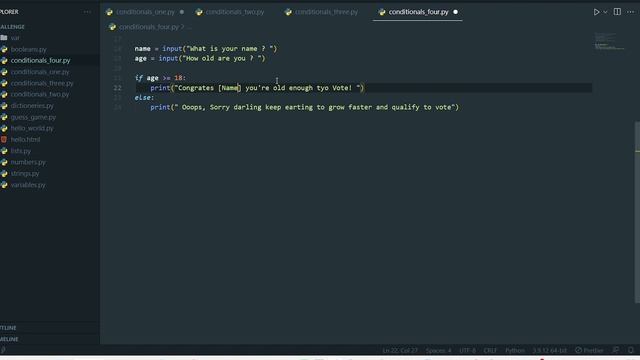Viewport: 640px width, 360px height.
Task: Click line number 22 in gutter
Action: coord(118,88)
